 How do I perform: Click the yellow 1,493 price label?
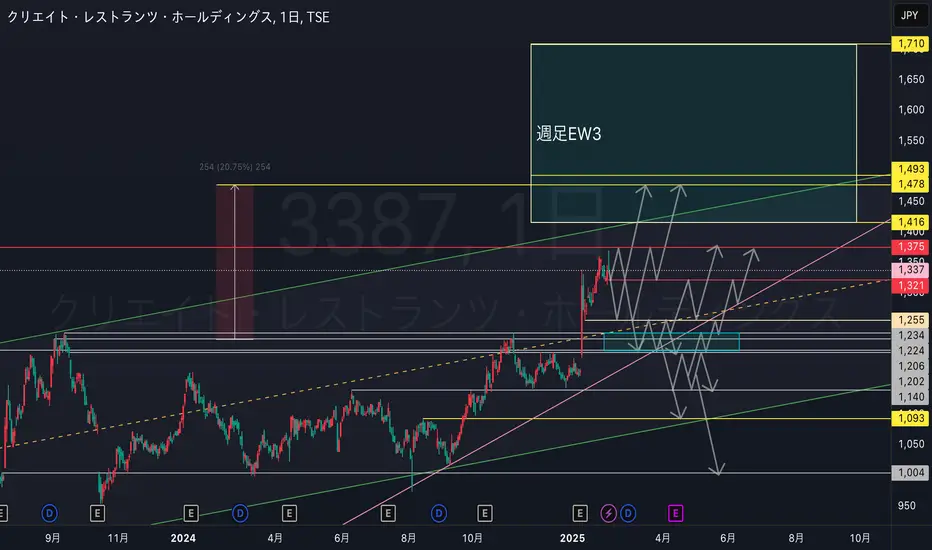(911, 169)
